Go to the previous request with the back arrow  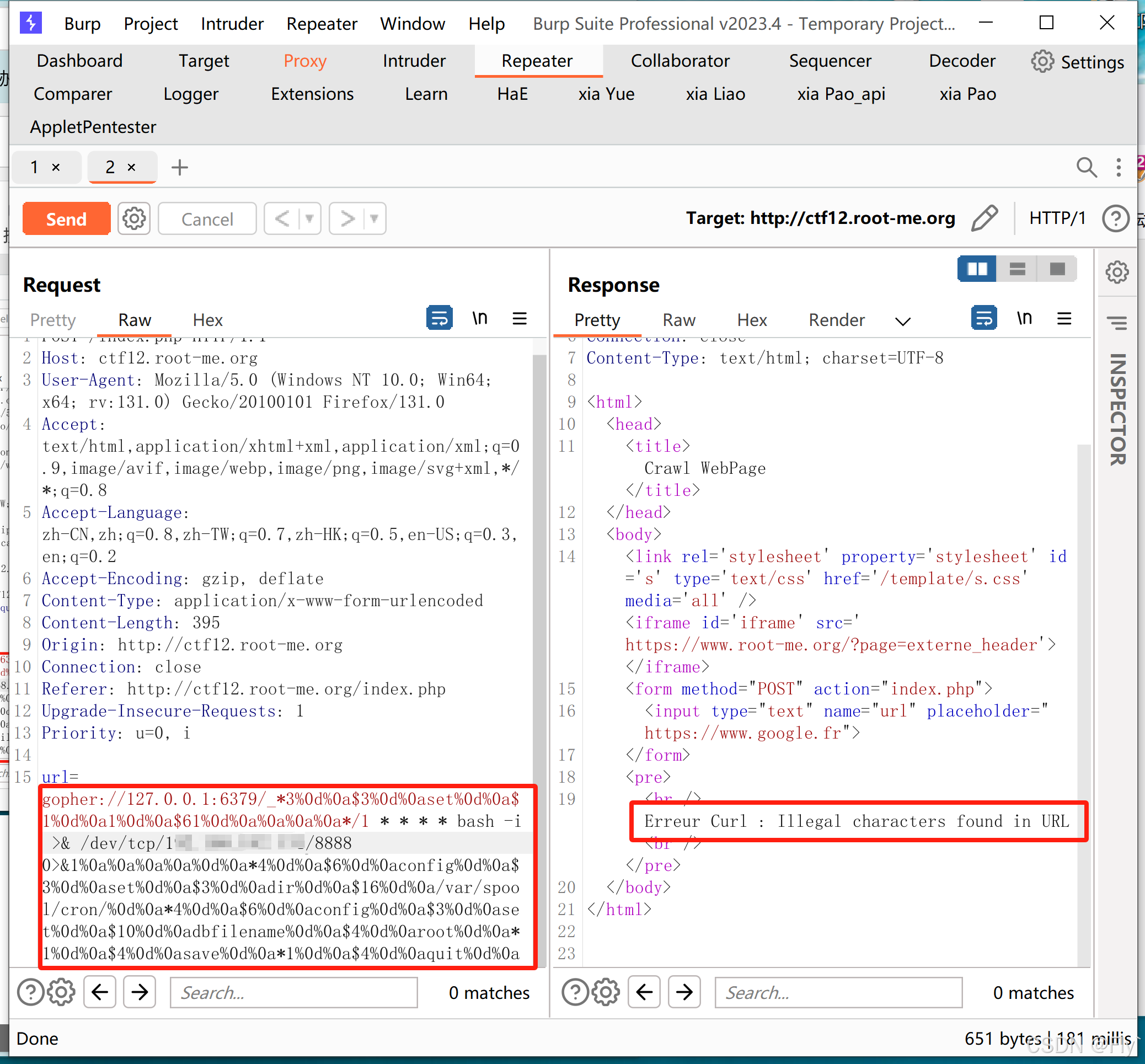pos(282,219)
